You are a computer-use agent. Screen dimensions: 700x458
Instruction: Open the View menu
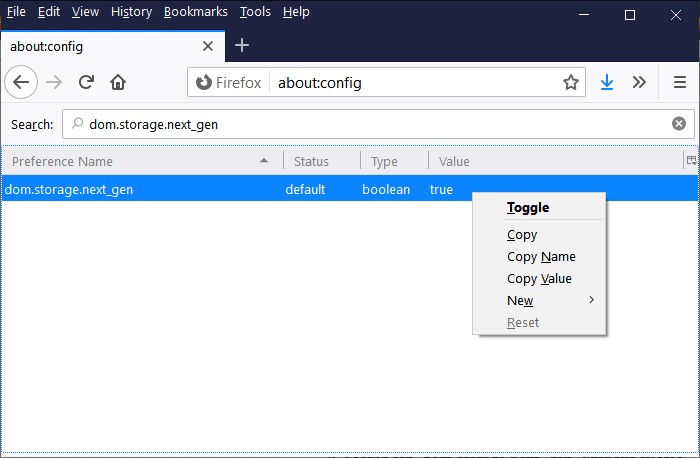85,12
